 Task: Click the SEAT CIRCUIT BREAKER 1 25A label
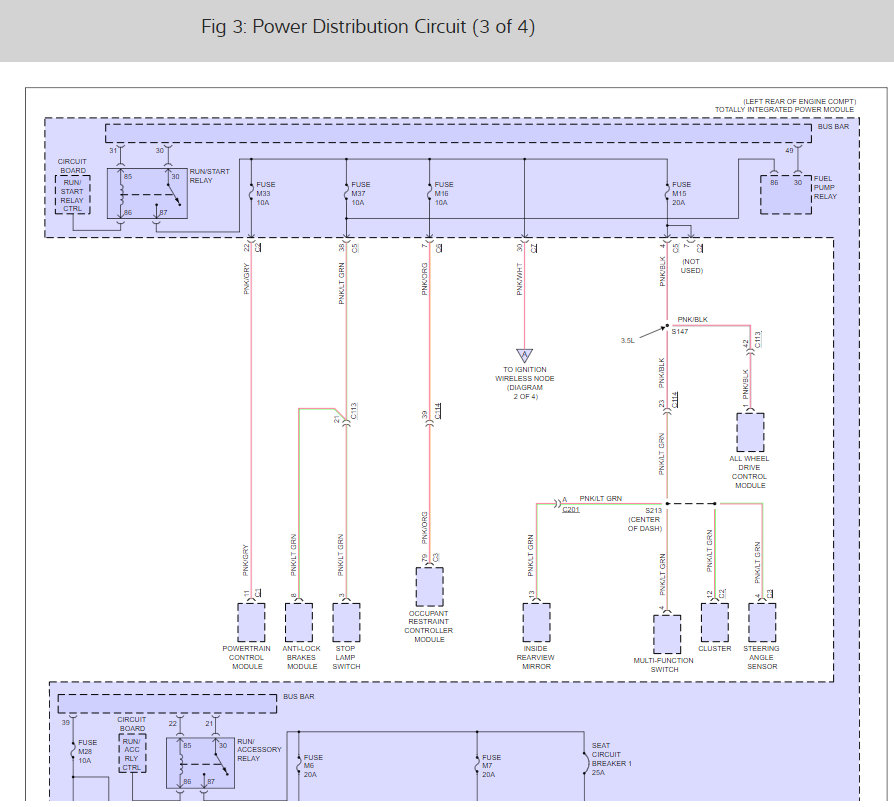tap(611, 759)
